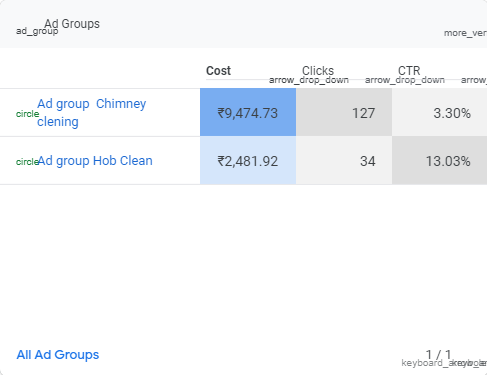This screenshot has width=487, height=375.
Task: Open Ad group Hob Clean link
Action: 95,161
